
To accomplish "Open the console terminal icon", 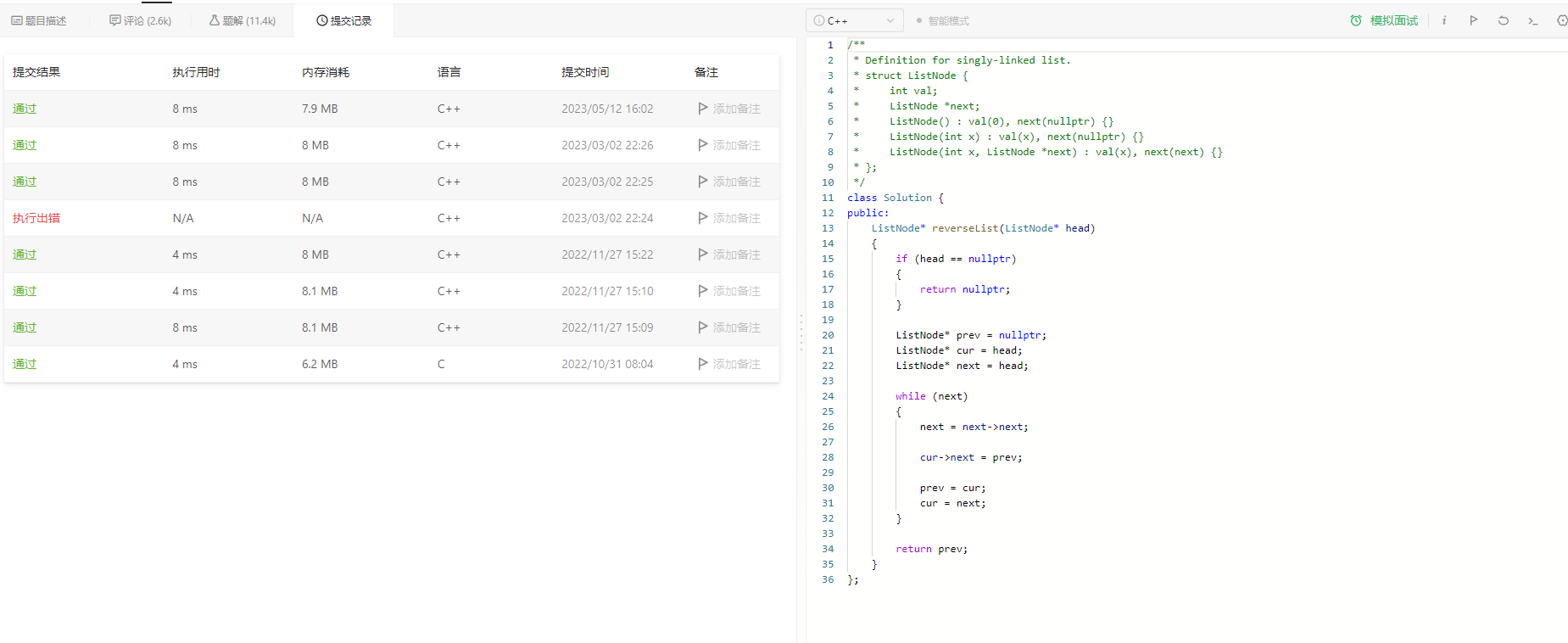I will tap(1533, 20).
